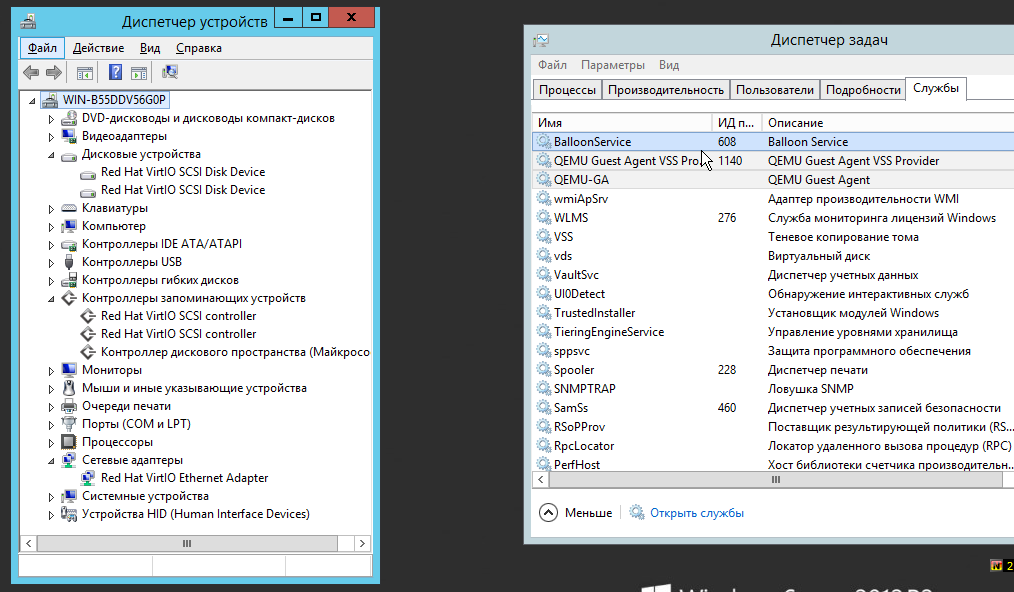Toggle the console tree toolbar icon

click(85, 73)
